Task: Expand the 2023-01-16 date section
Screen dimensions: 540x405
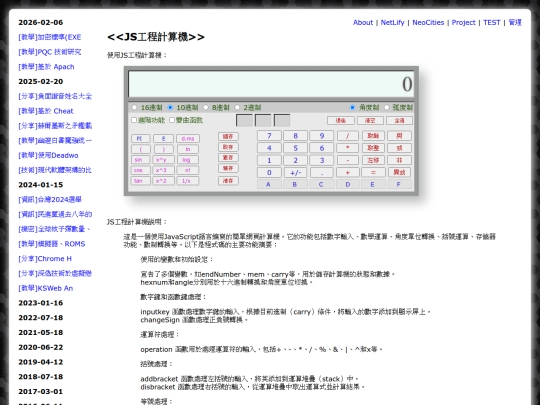Action: [41, 303]
